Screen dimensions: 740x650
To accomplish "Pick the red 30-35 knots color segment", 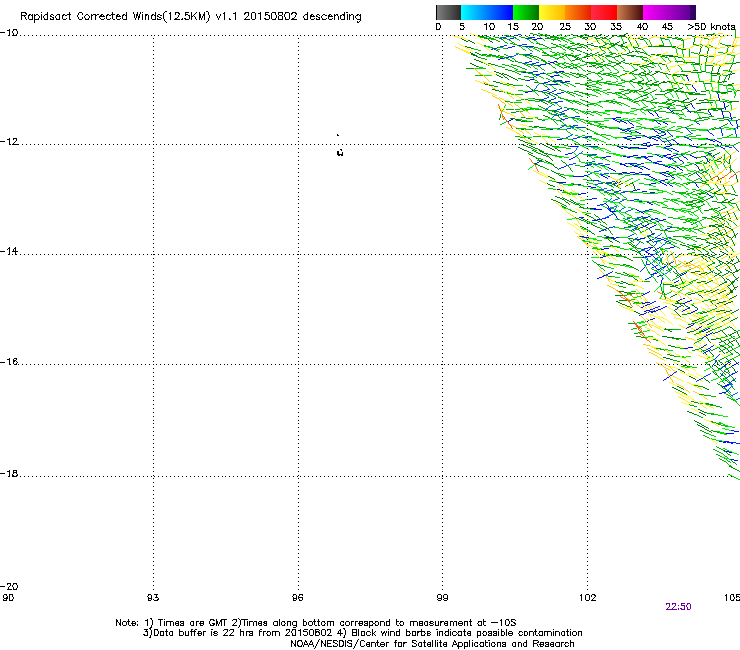I will [604, 12].
